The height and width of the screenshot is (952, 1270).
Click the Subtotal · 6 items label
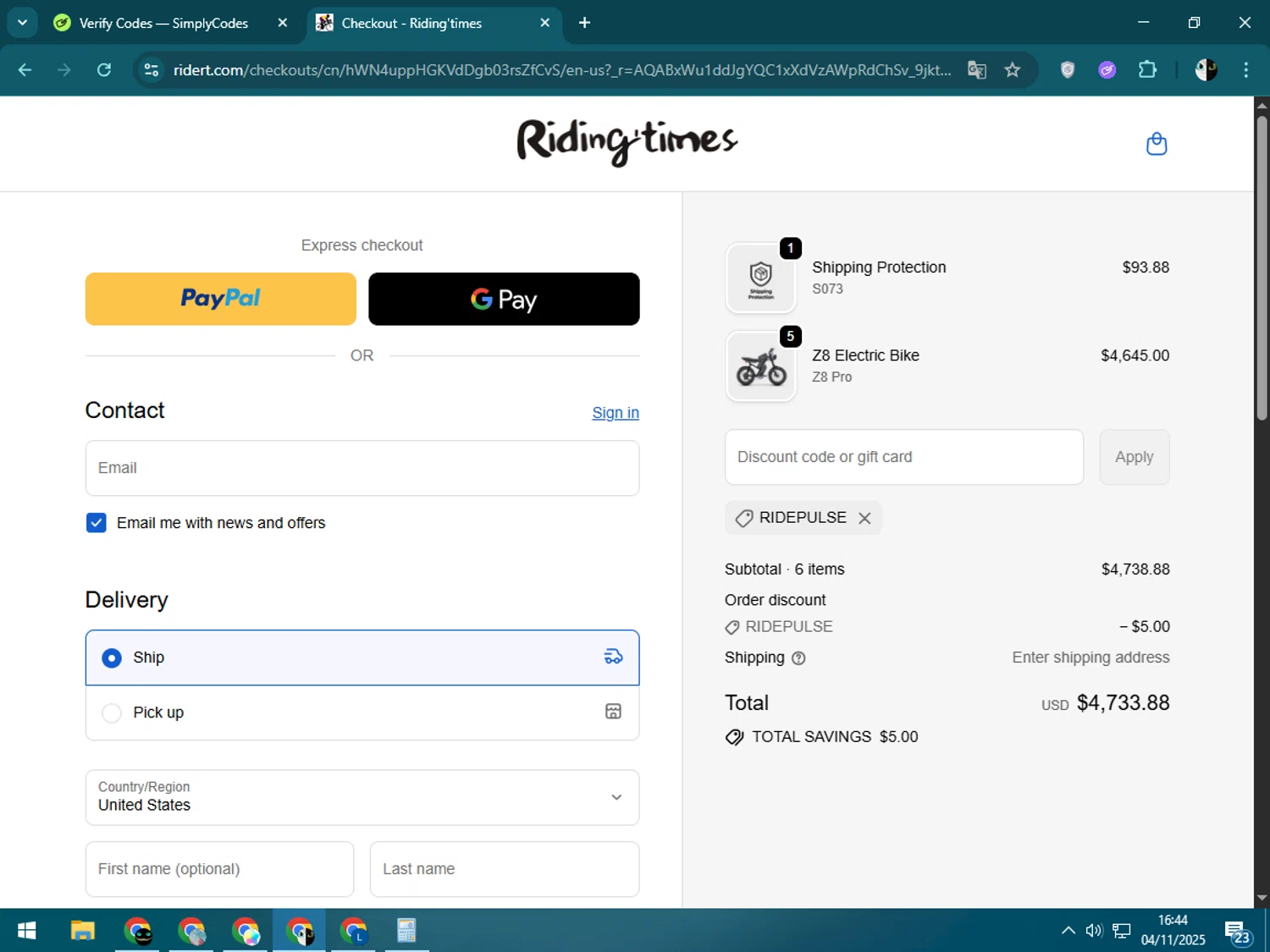click(784, 570)
